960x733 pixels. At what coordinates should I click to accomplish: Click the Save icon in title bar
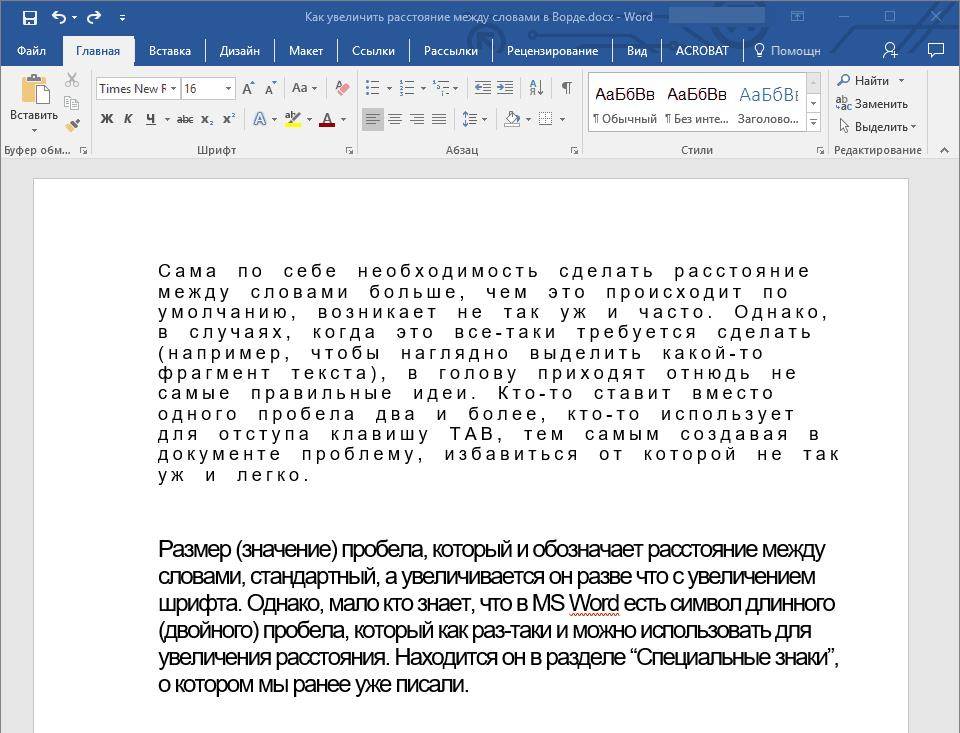[x=29, y=17]
